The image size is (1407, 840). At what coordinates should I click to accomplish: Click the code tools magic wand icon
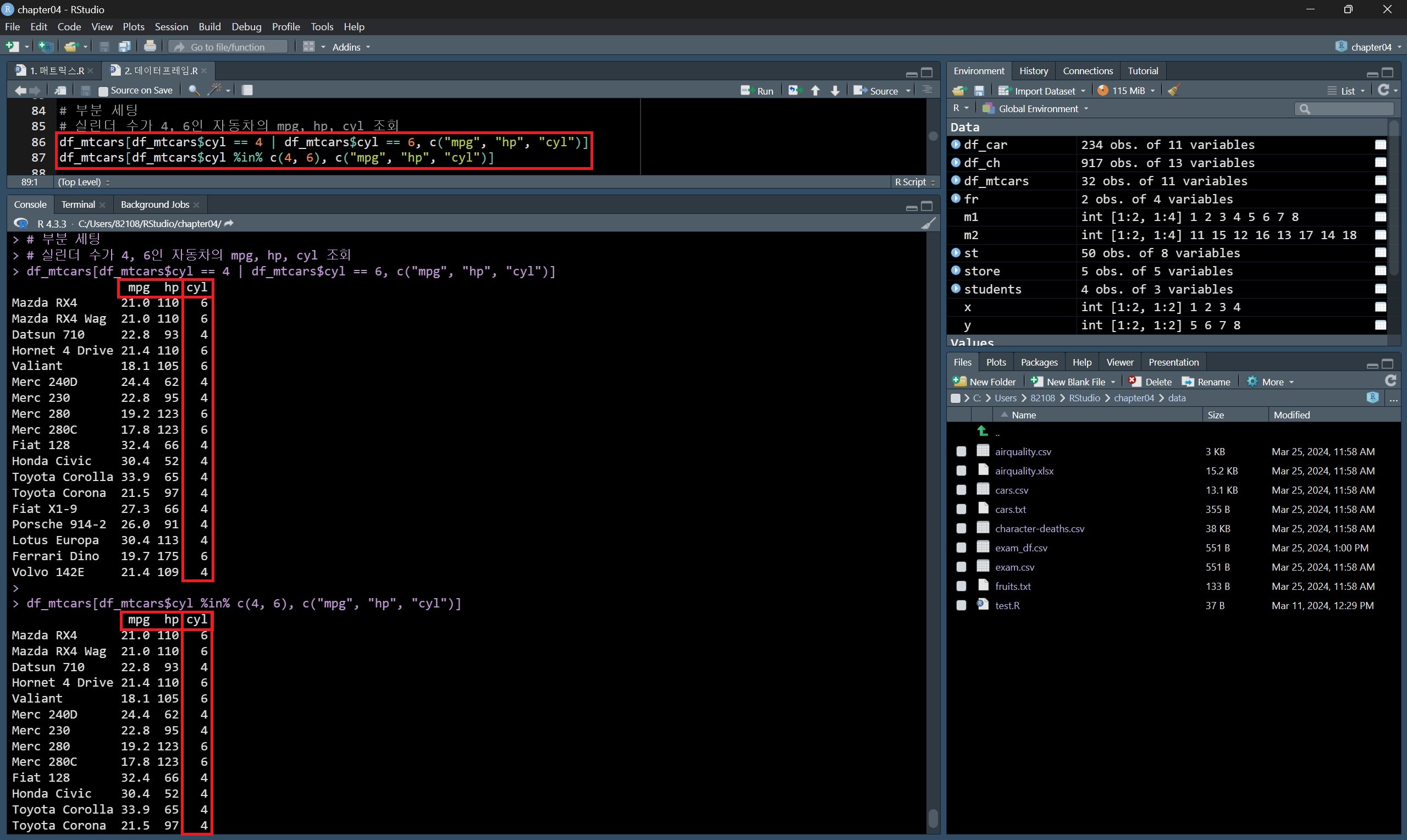coord(215,90)
